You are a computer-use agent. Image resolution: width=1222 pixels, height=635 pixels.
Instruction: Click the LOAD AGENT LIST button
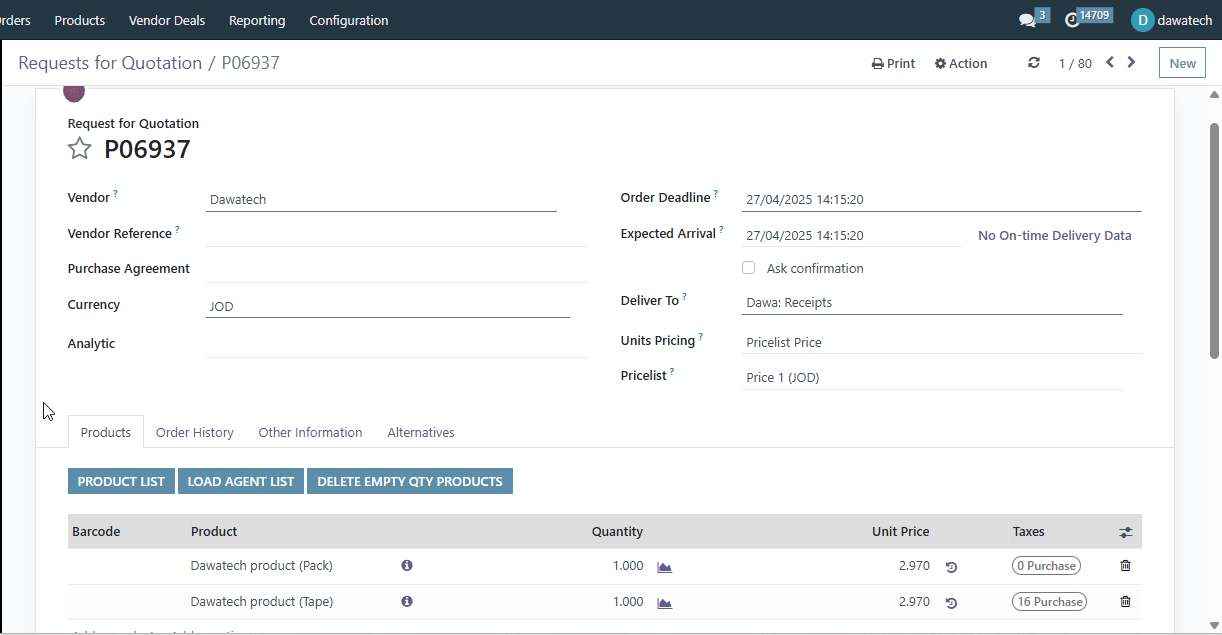pyautogui.click(x=241, y=481)
